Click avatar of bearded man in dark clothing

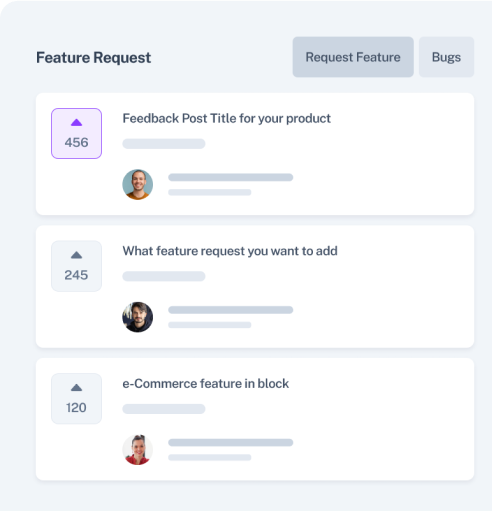coord(138,317)
